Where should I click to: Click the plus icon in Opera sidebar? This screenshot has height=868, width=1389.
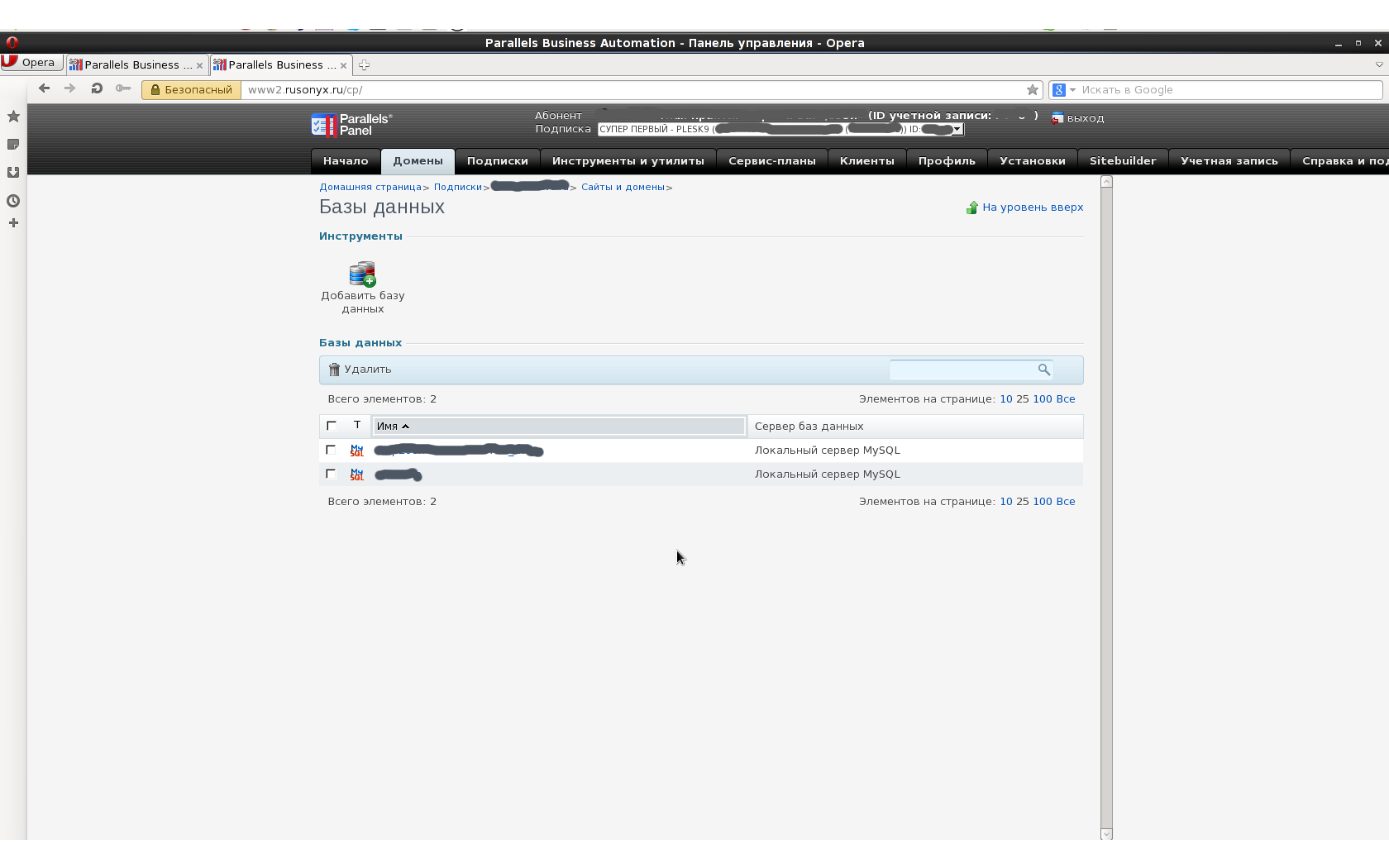pyautogui.click(x=13, y=223)
